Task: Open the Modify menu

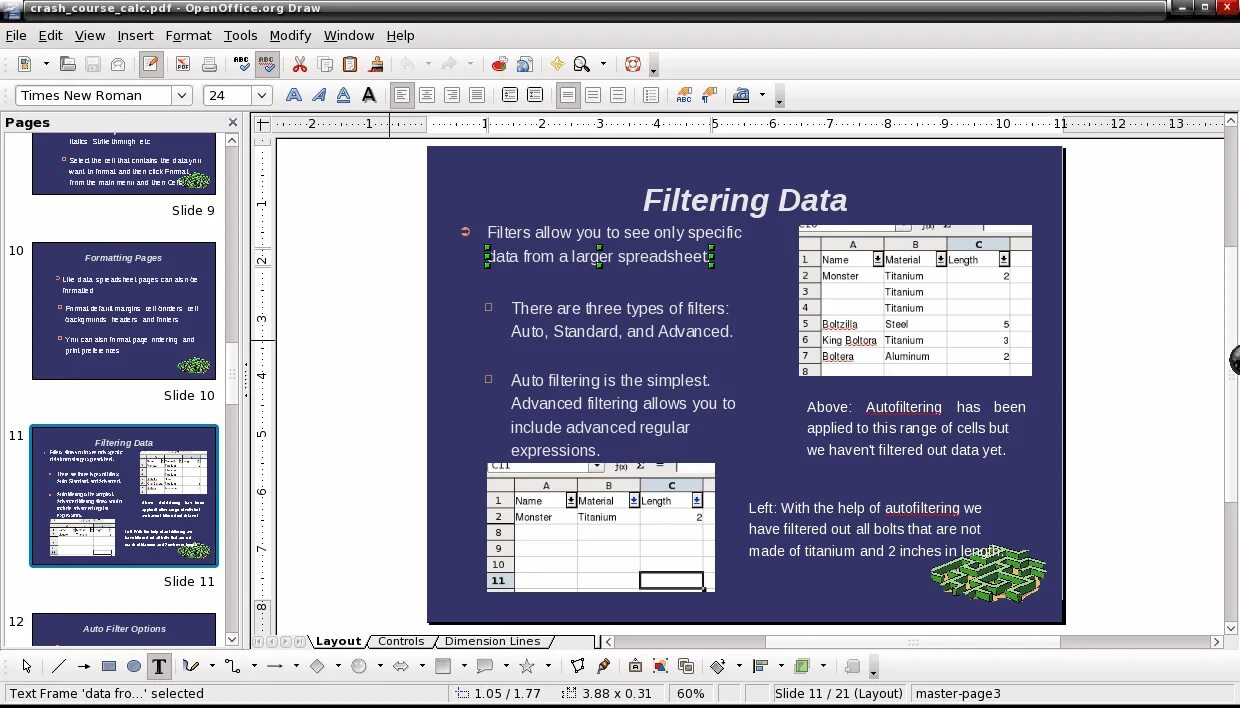Action: click(290, 35)
